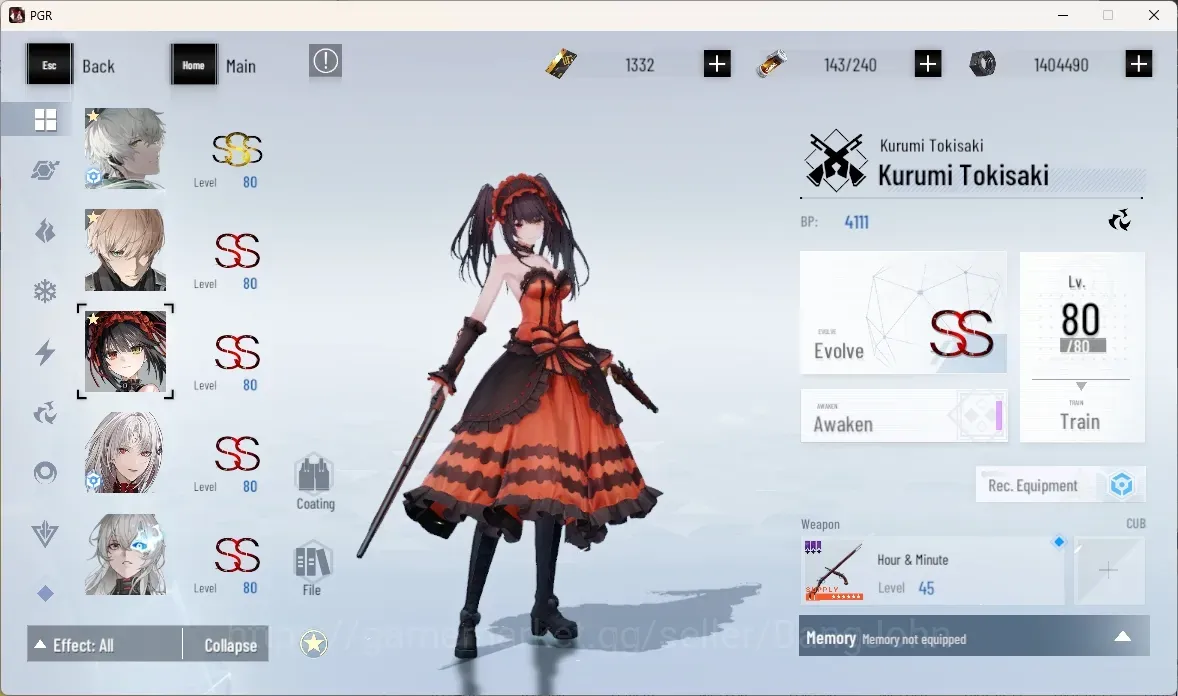Click the empty CUB plus slot
This screenshot has width=1178, height=696.
[1109, 570]
